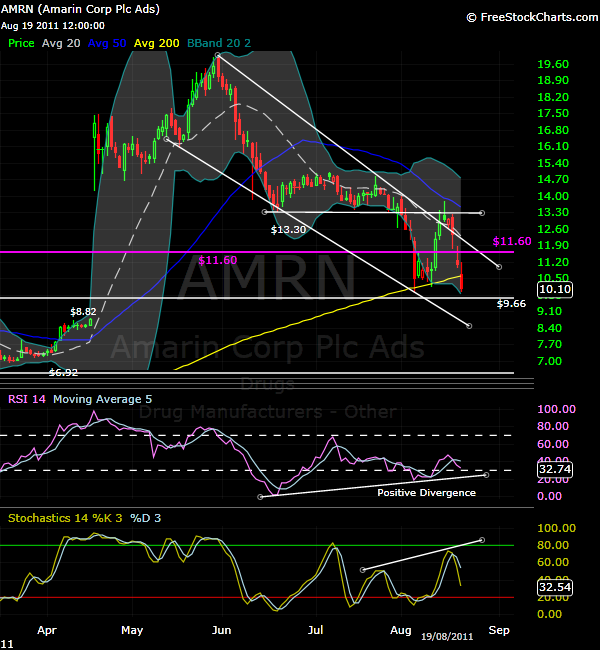Image resolution: width=600 pixels, height=650 pixels.
Task: Click the Price legend label
Action: pyautogui.click(x=21, y=43)
